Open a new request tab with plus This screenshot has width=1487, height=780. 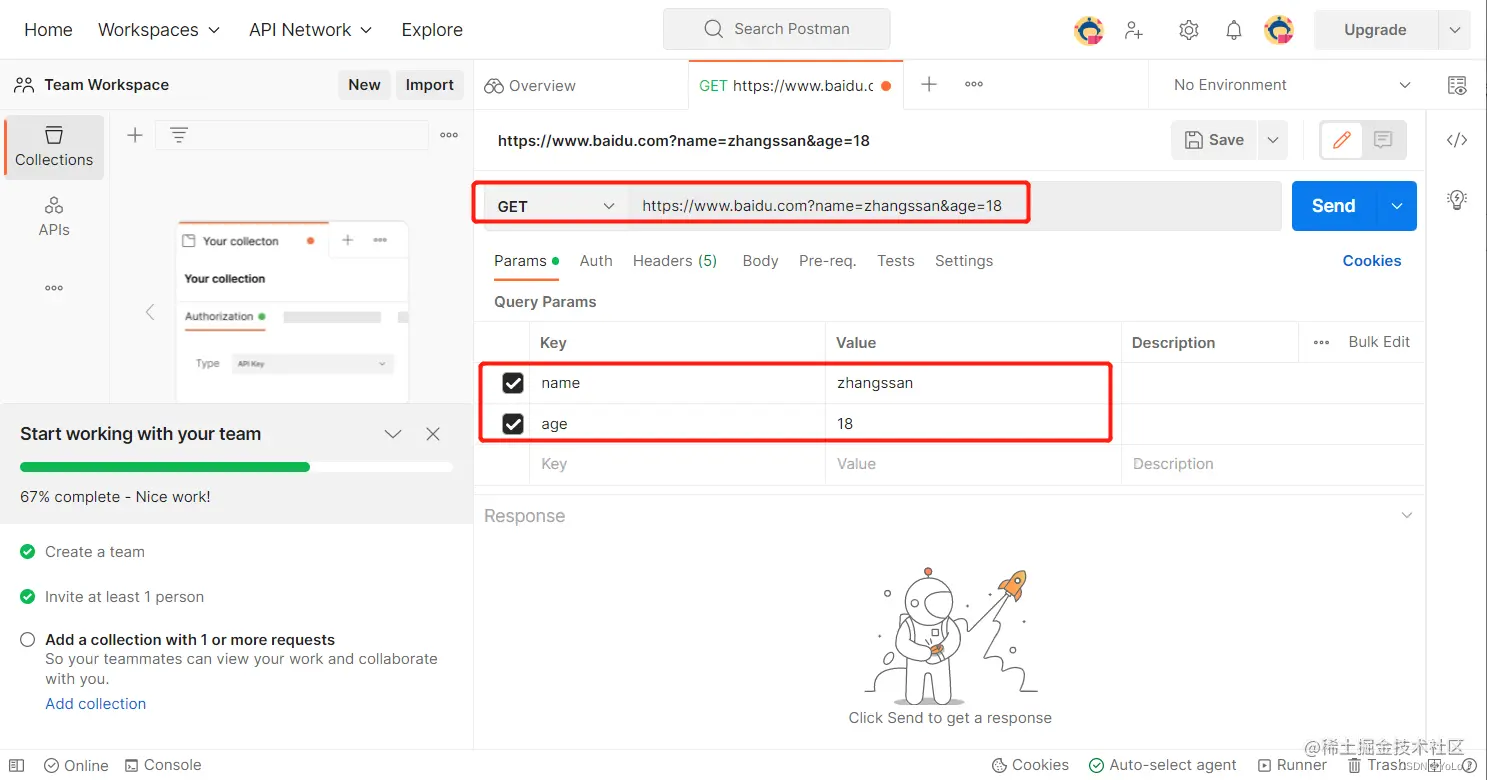(929, 84)
